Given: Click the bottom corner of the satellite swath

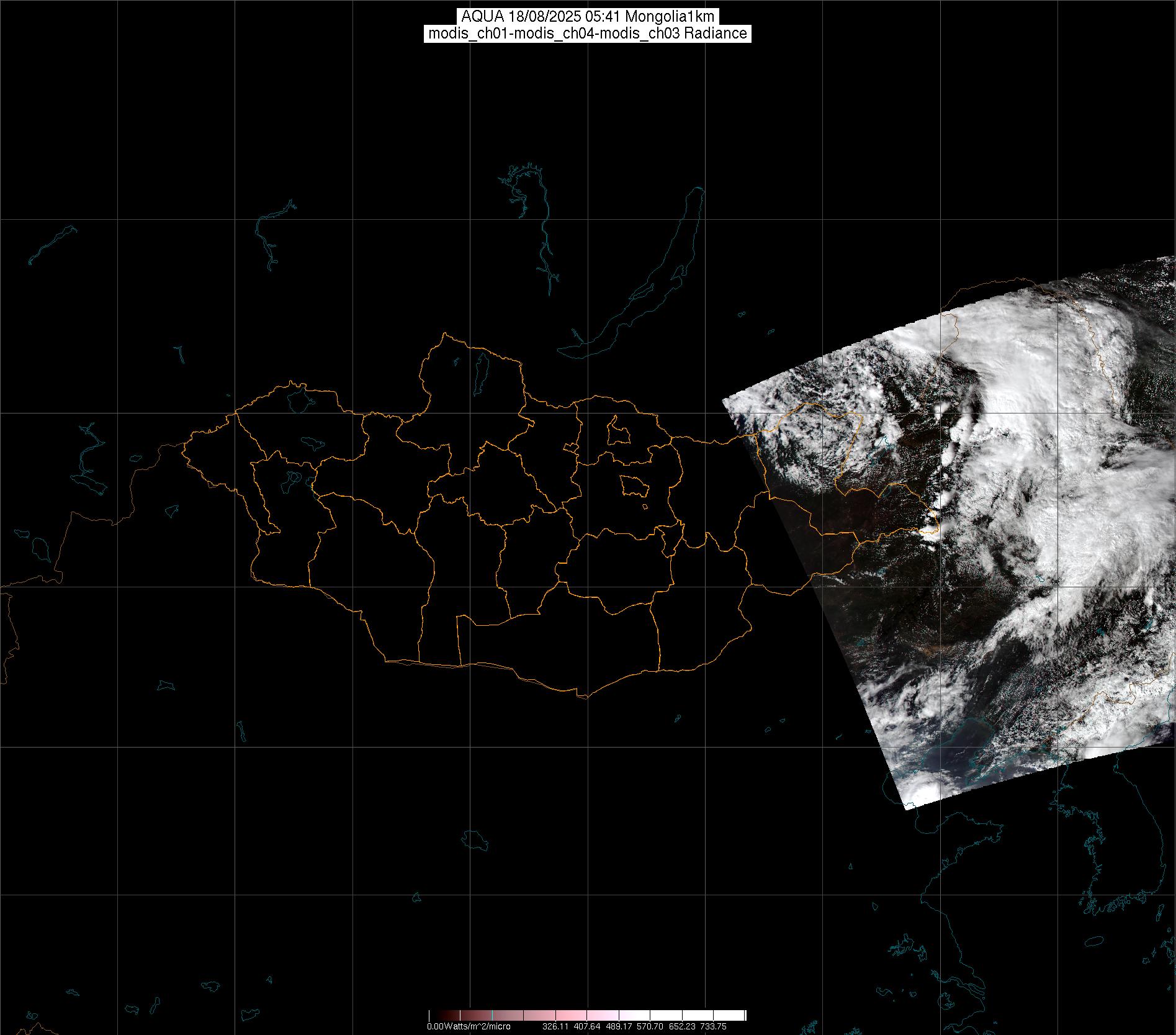Looking at the screenshot, I should click(907, 810).
